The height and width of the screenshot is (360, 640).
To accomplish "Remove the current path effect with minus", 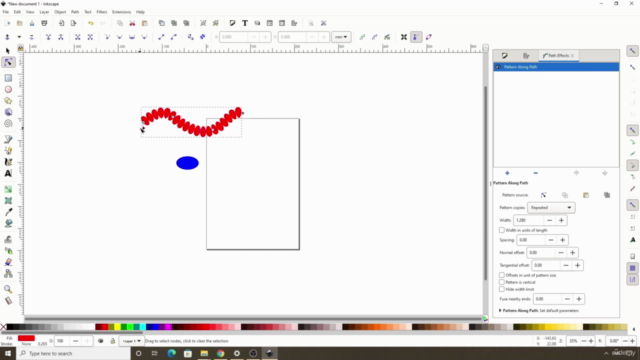I will (x=536, y=173).
